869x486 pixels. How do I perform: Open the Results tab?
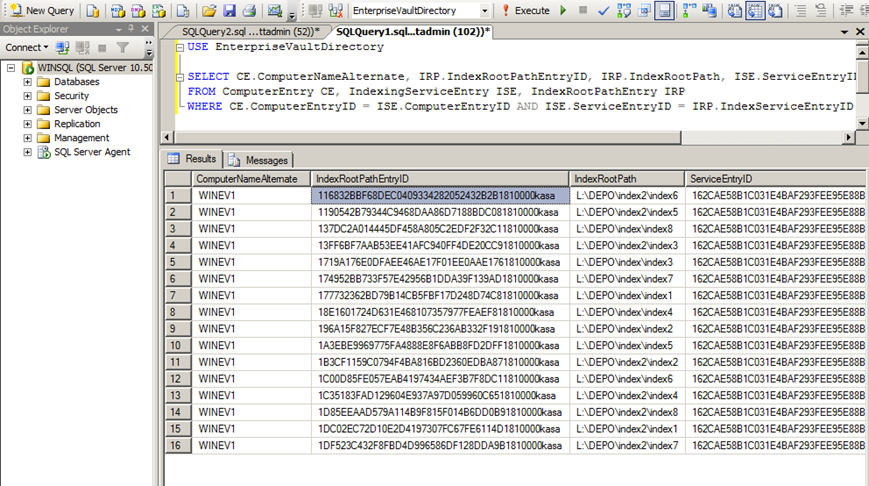tap(192, 159)
